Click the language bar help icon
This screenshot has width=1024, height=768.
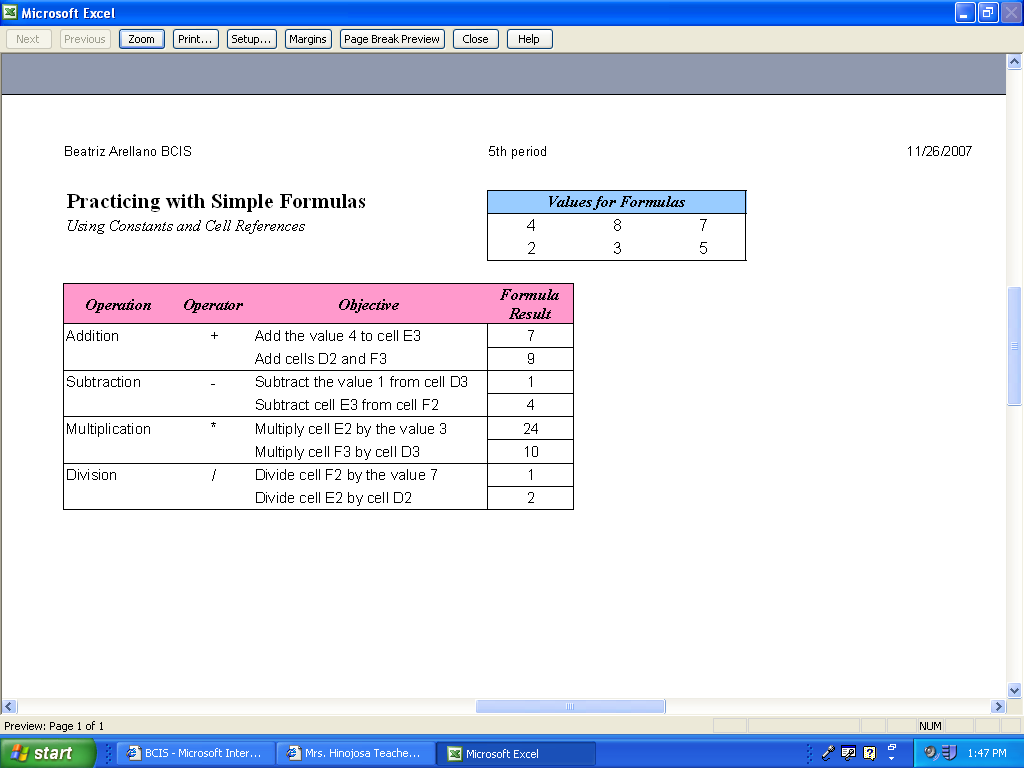(x=869, y=753)
